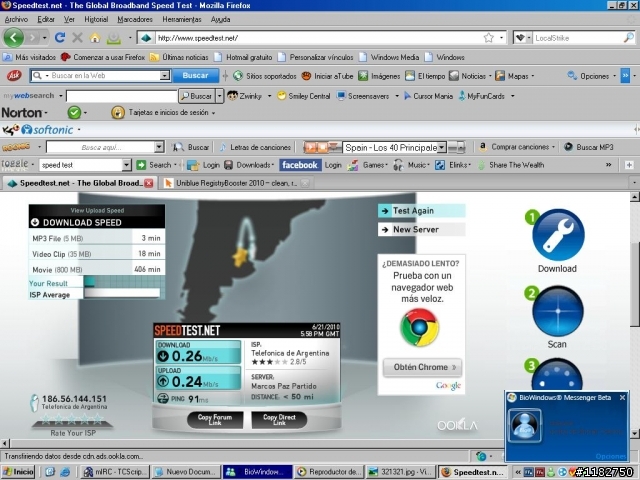This screenshot has width=640, height=480.
Task: Click the URL address bar
Action: [318, 38]
